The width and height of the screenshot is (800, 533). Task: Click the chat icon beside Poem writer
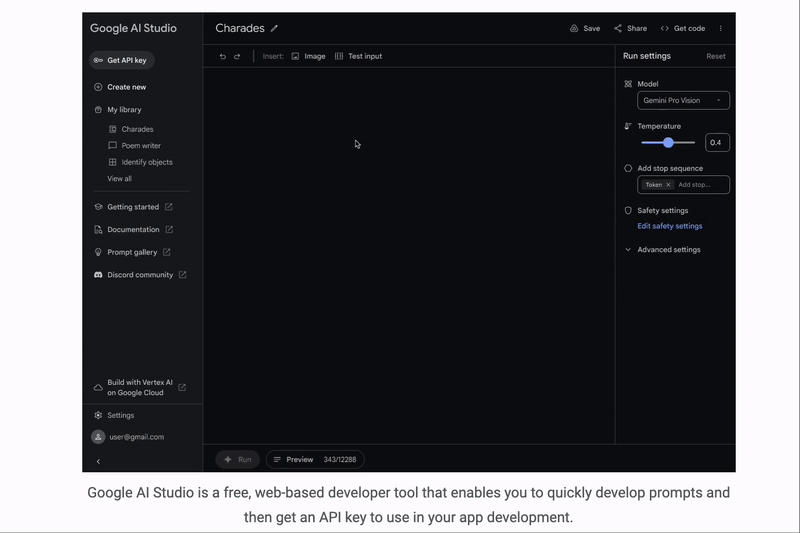[112, 146]
